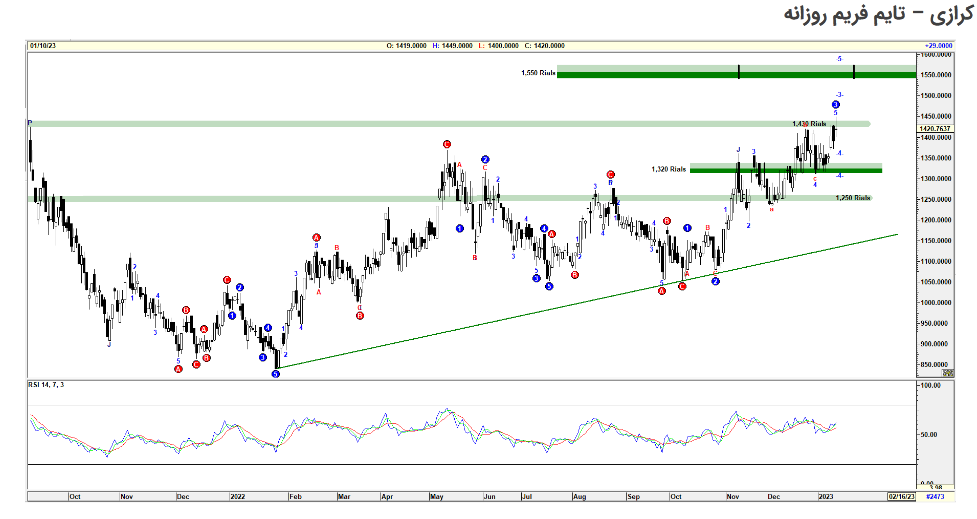Screen dimensions: 977x519
Task: Click the blue 5 marker at trendline start
Action: click(x=276, y=374)
